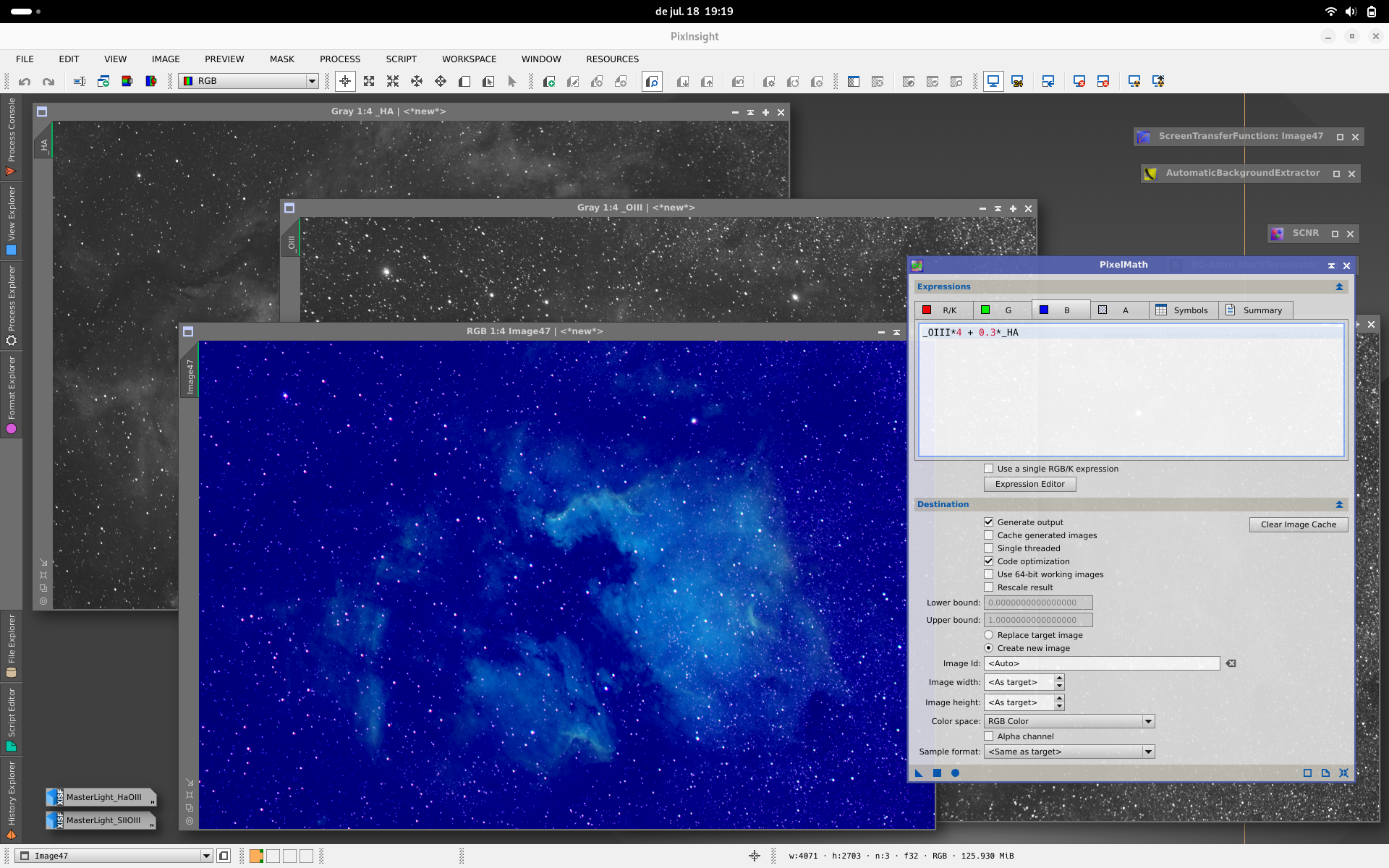The image size is (1389, 868).
Task: Select the Replace target image option
Action: [x=988, y=635]
